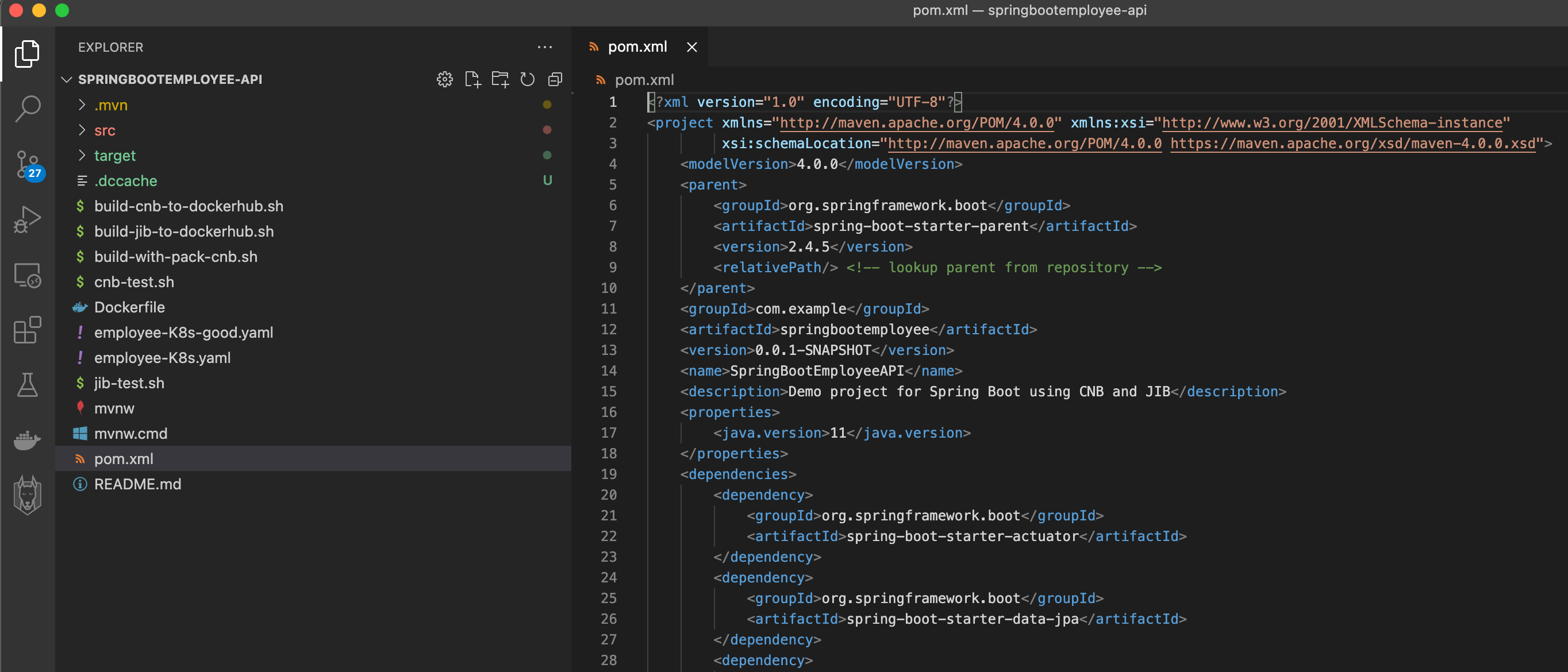Click line number 5 in the gutter
The height and width of the screenshot is (672, 1568).
coord(612,185)
